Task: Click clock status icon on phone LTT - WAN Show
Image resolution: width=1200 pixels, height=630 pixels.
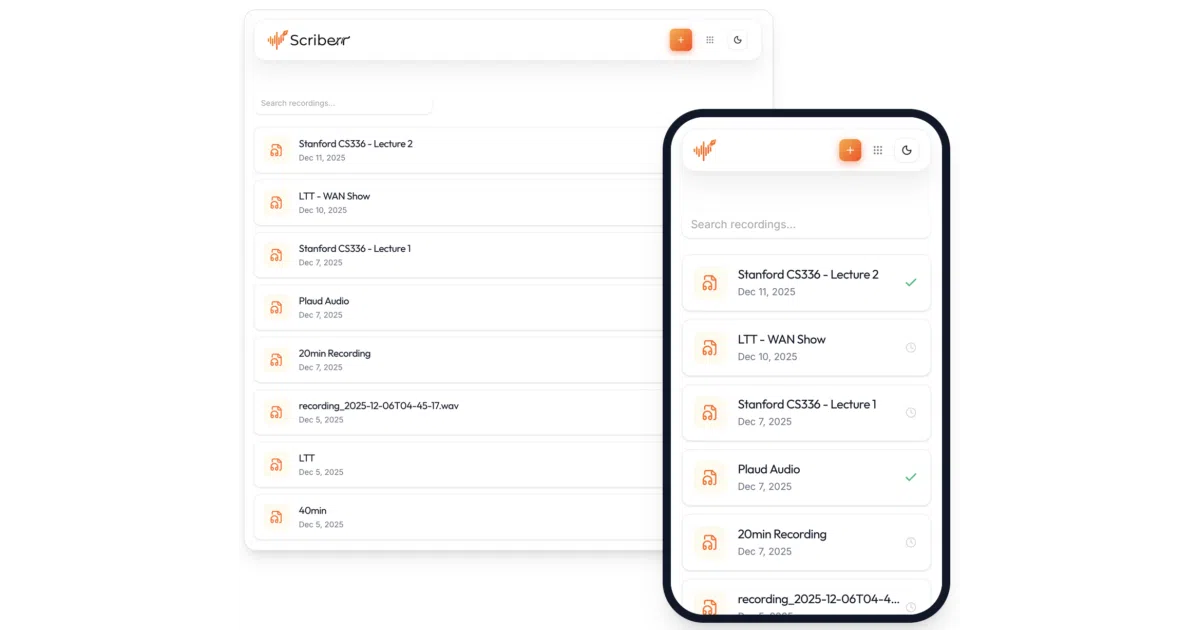Action: click(911, 348)
